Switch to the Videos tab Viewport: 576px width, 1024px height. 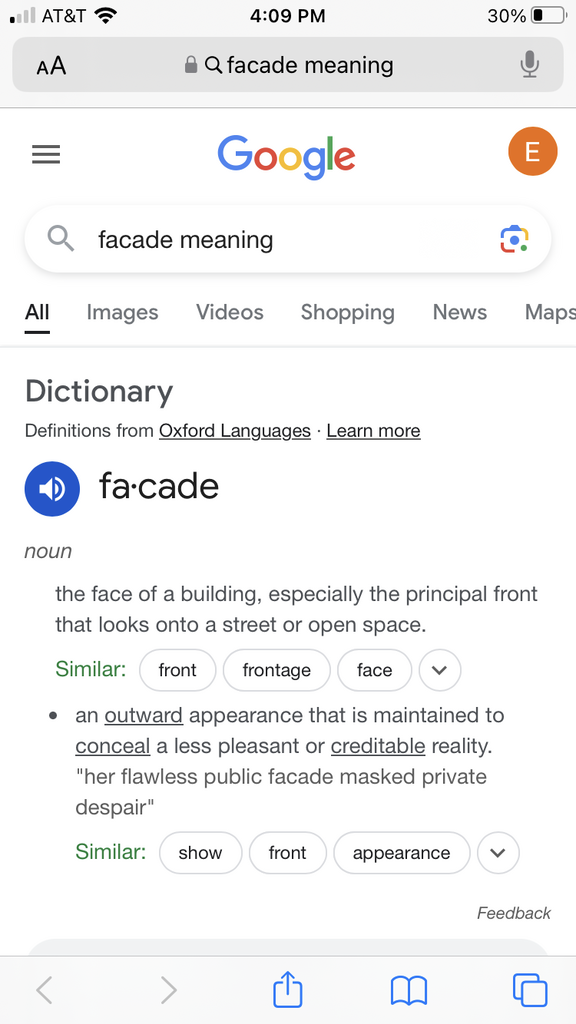230,312
